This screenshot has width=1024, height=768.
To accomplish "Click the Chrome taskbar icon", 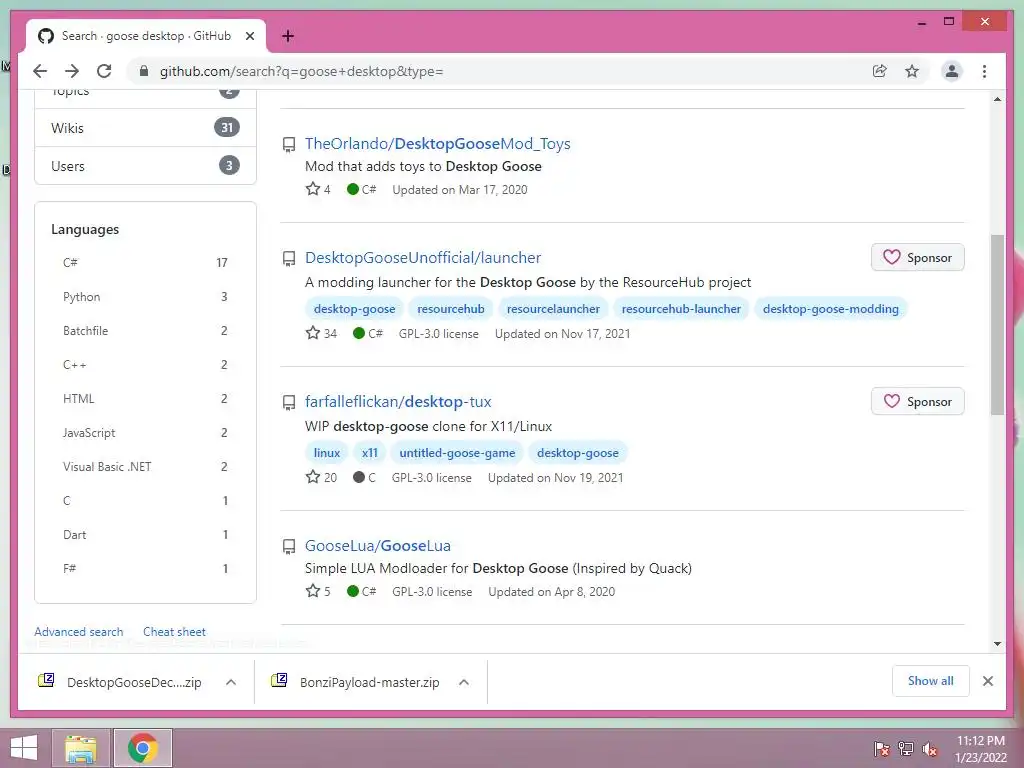I will [x=143, y=748].
